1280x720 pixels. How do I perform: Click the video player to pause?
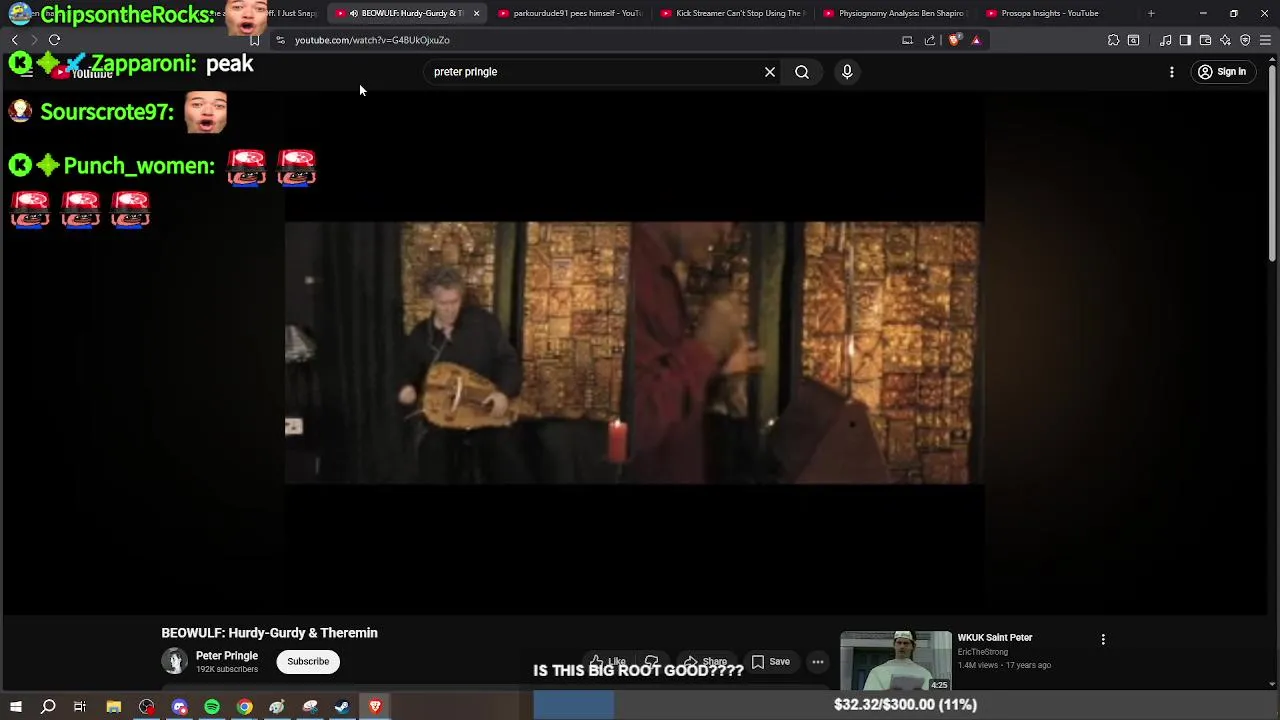tap(634, 352)
